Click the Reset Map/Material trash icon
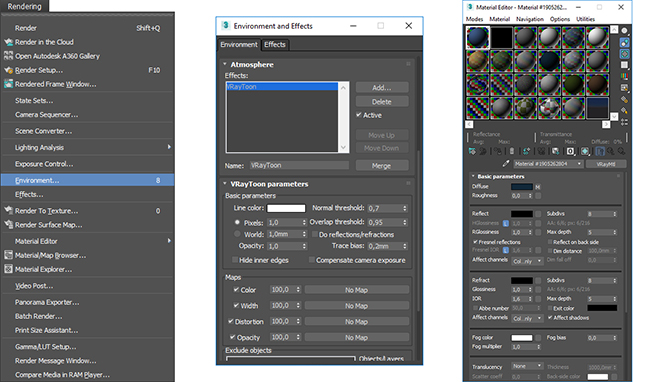The width and height of the screenshot is (650, 382). pos(512,151)
